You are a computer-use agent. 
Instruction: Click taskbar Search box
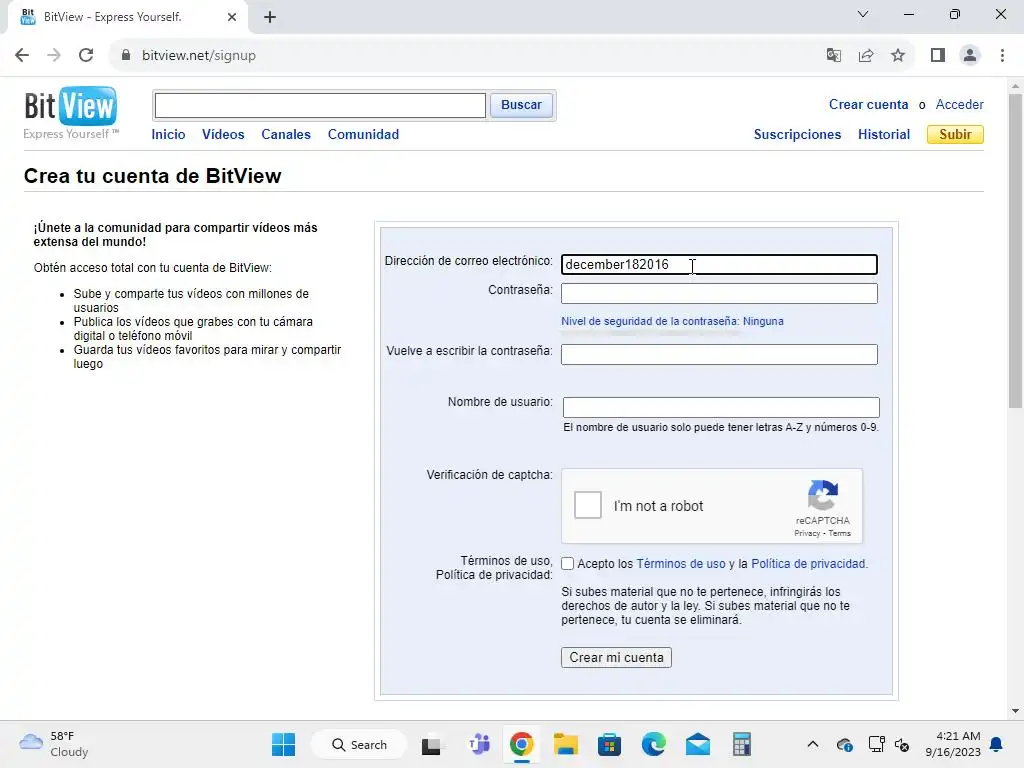click(359, 744)
